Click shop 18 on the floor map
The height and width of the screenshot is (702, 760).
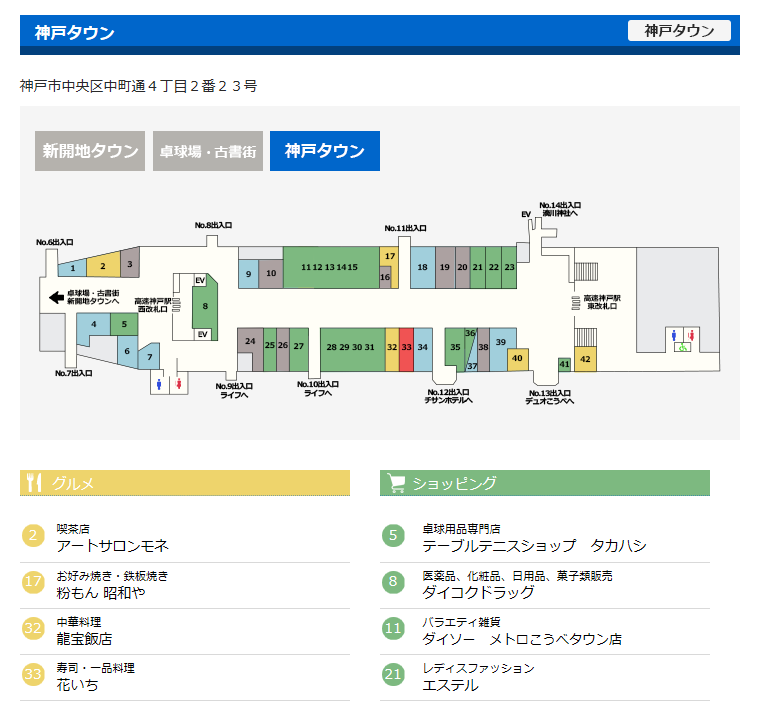point(423,267)
